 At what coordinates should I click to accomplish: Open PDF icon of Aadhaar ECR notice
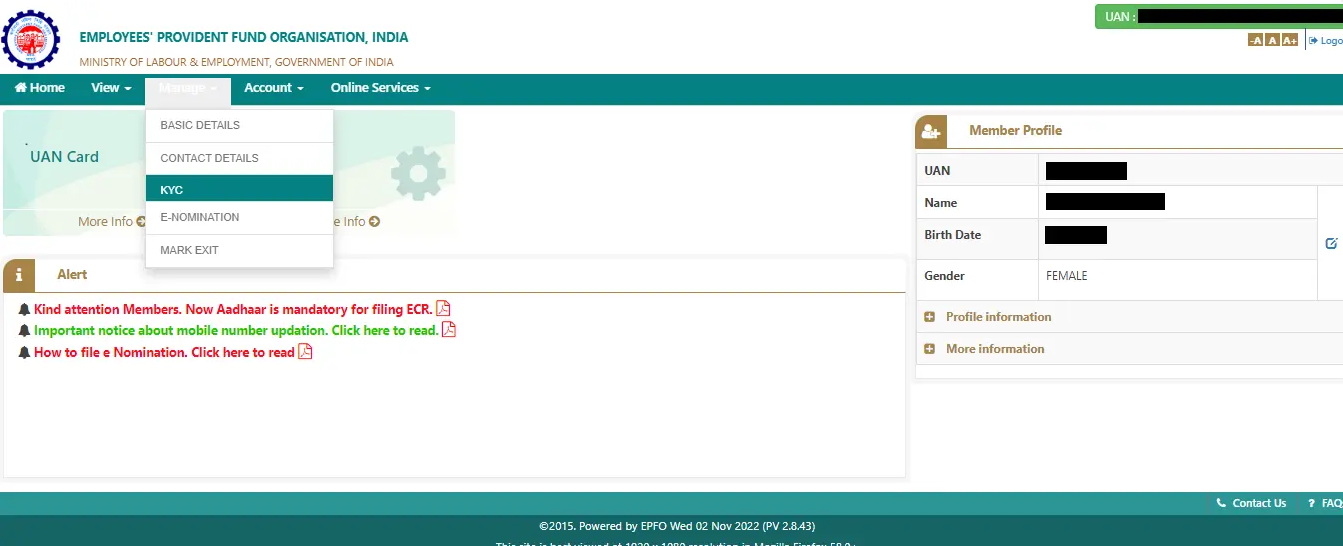443,308
